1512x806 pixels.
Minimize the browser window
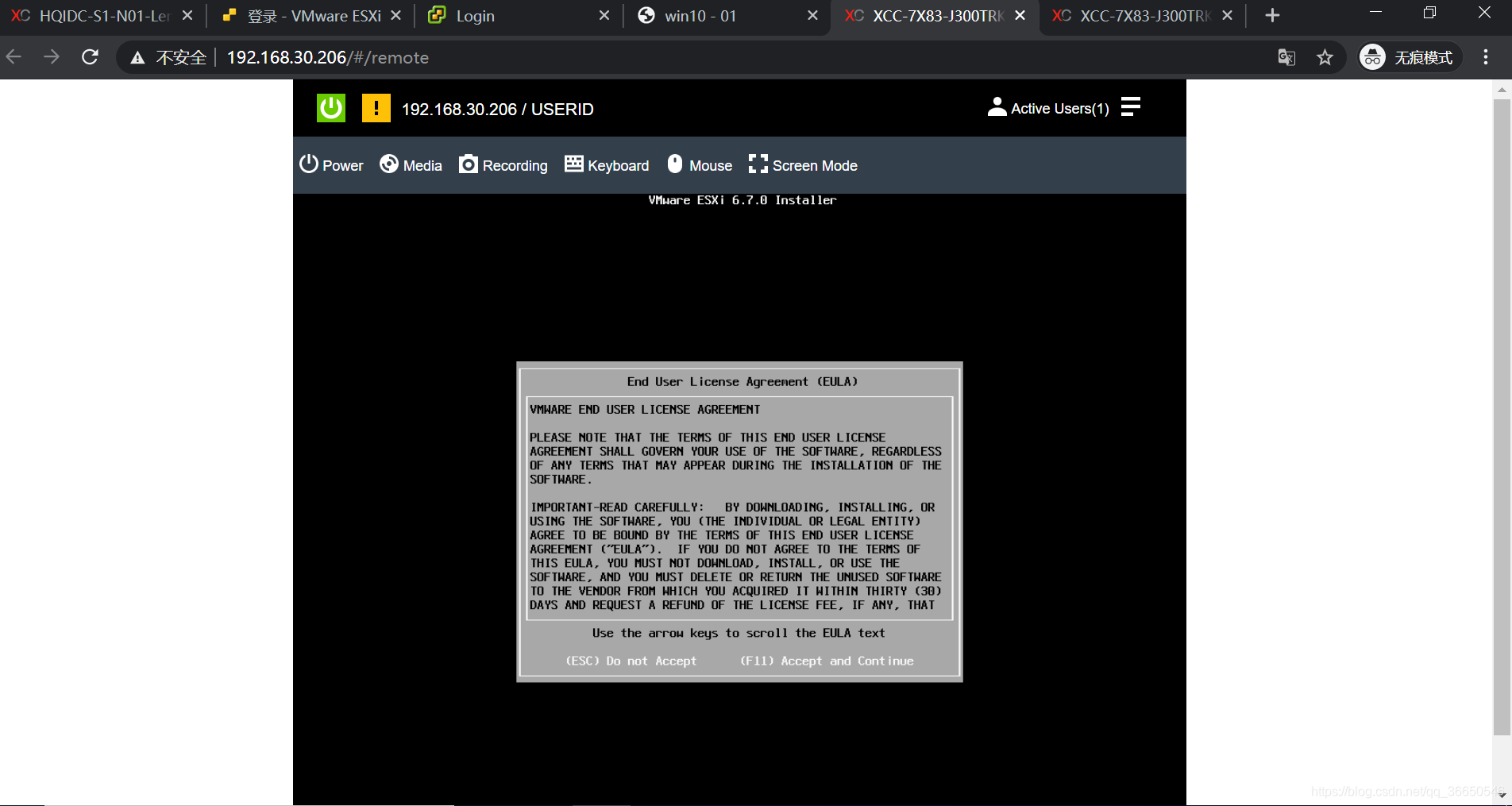tap(1376, 13)
